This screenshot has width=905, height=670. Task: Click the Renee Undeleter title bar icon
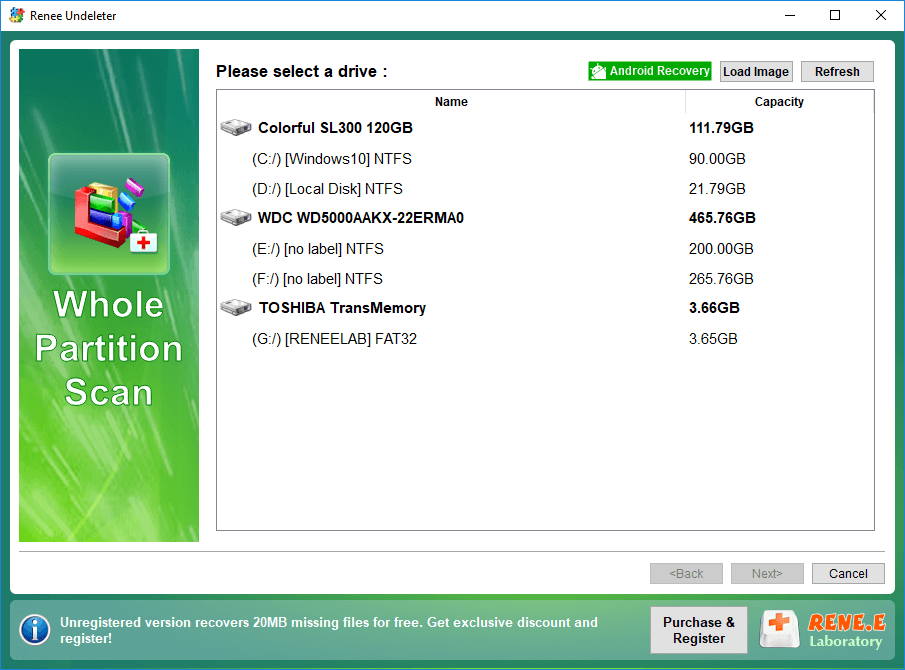pos(16,16)
